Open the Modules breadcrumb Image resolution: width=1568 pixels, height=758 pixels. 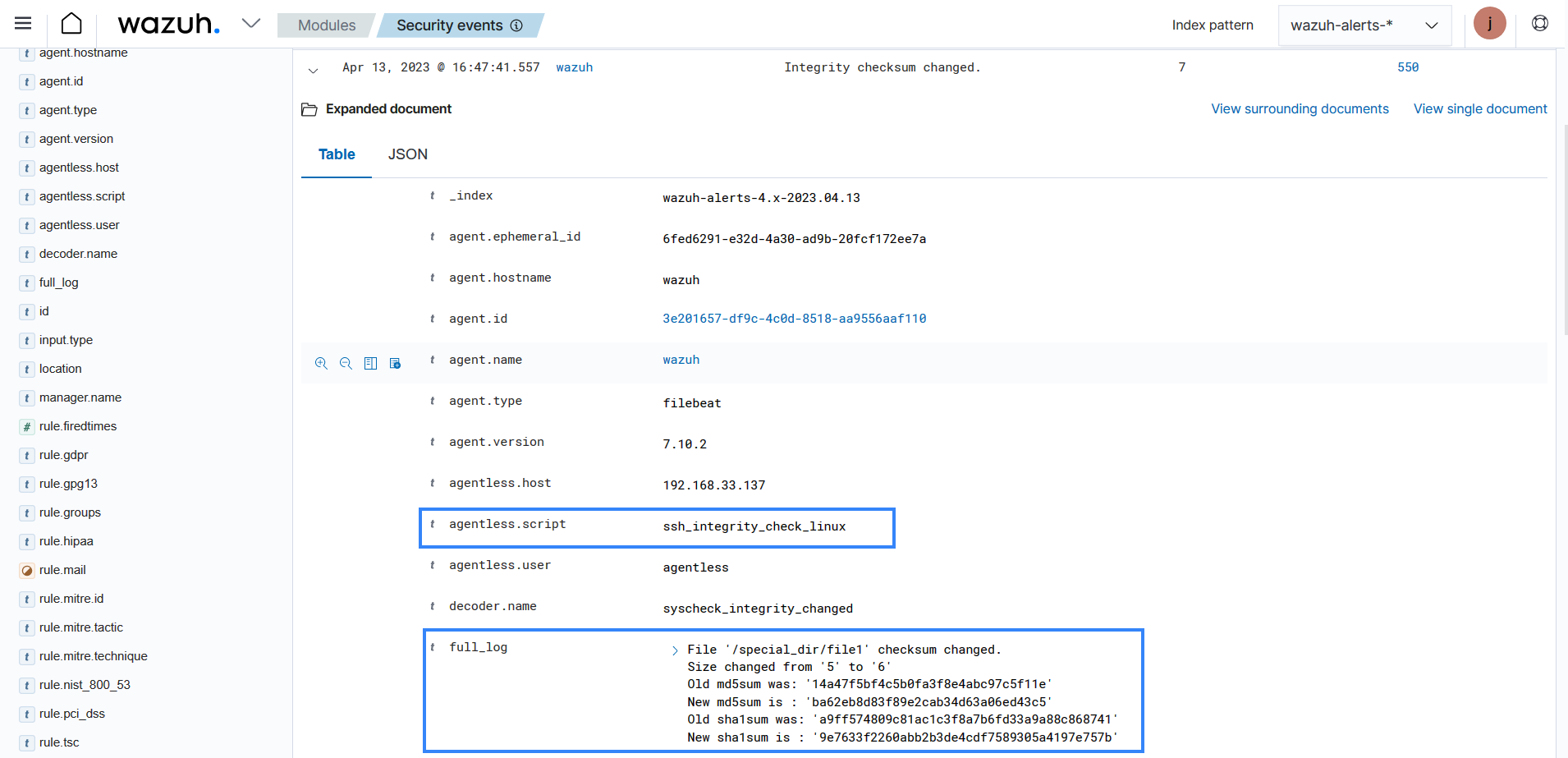tap(327, 25)
